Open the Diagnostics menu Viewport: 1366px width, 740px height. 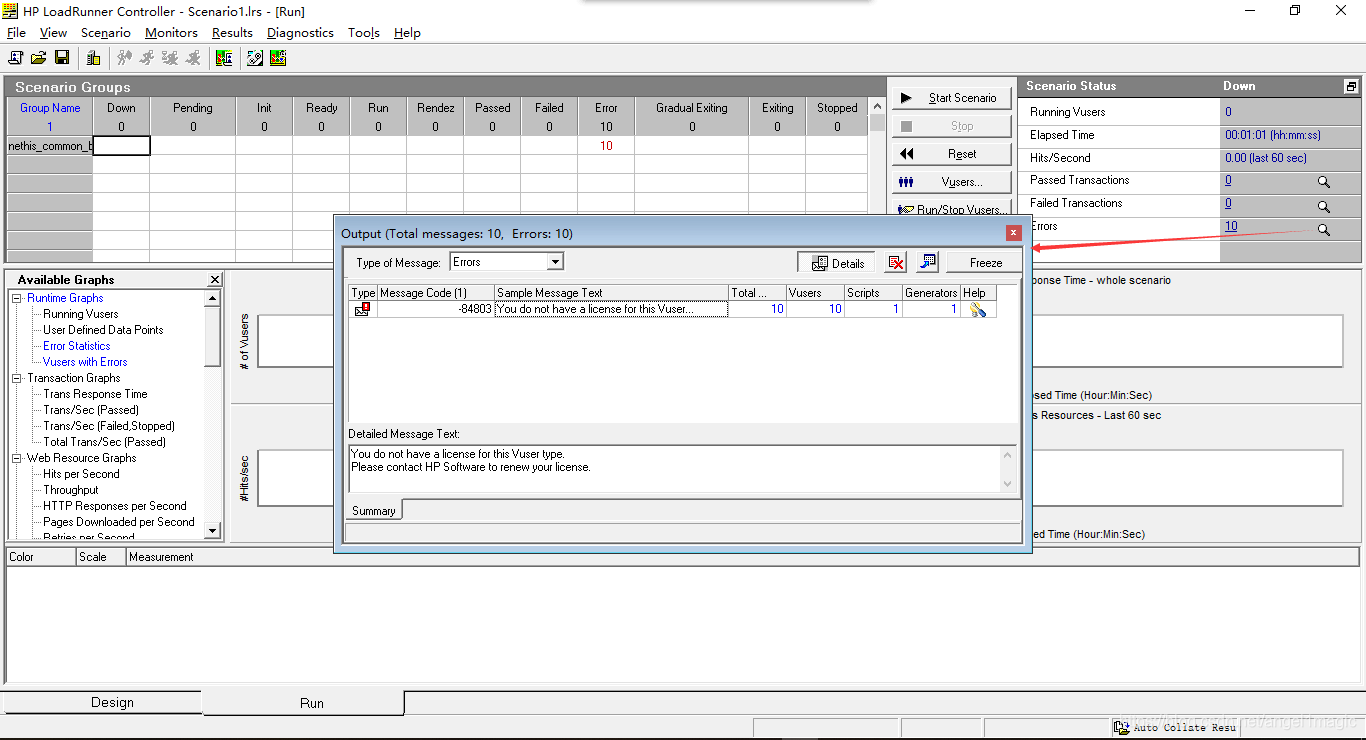click(x=300, y=33)
